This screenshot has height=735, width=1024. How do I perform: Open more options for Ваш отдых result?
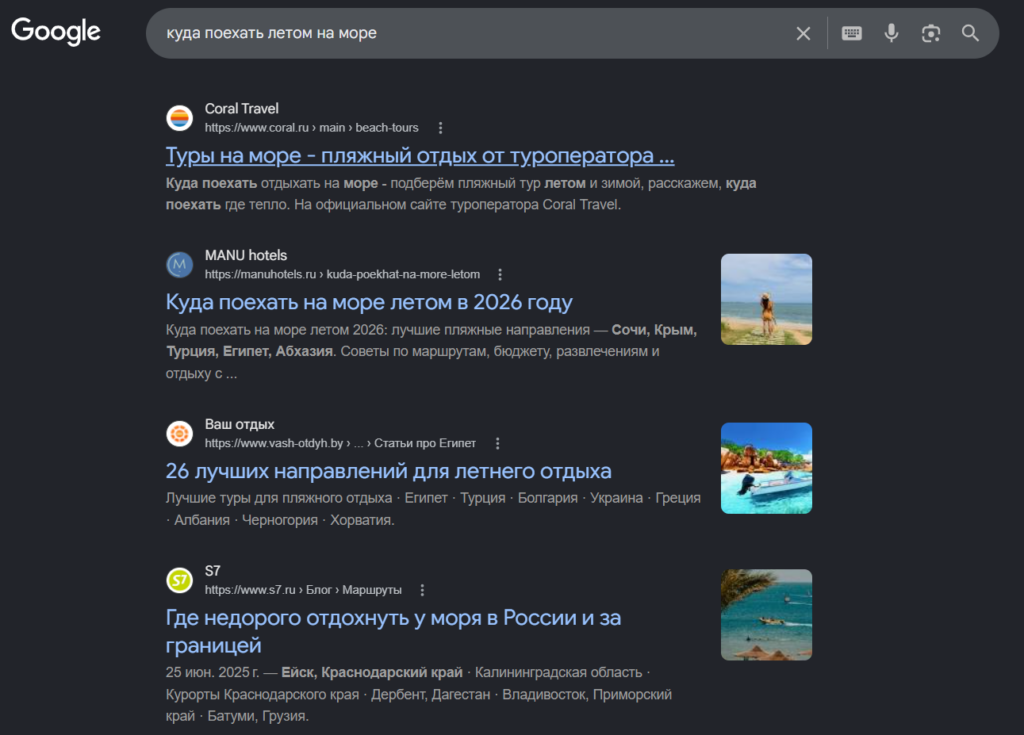tap(498, 444)
